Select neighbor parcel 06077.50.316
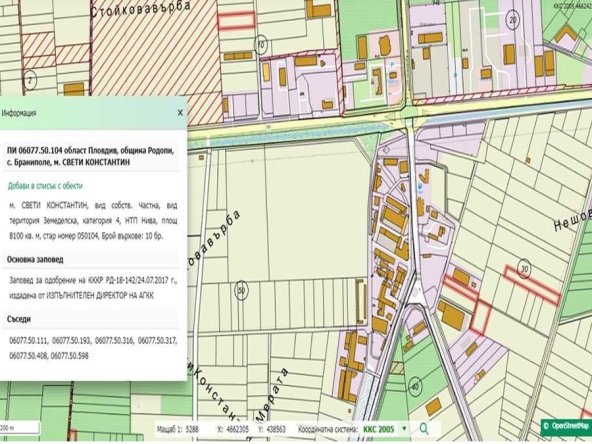 tap(114, 341)
